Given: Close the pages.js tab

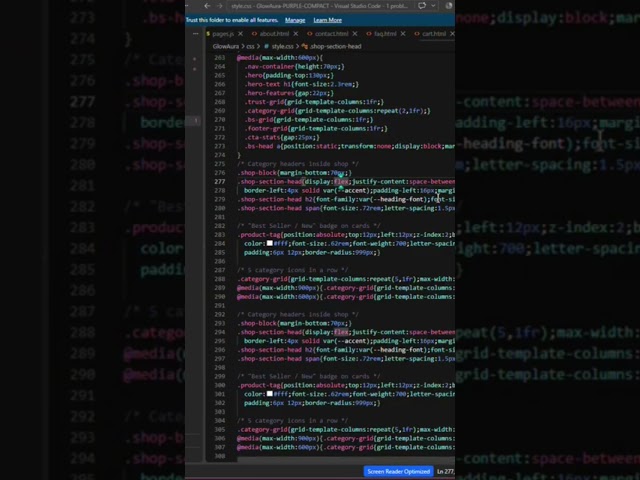Looking at the screenshot, I should tap(240, 33).
